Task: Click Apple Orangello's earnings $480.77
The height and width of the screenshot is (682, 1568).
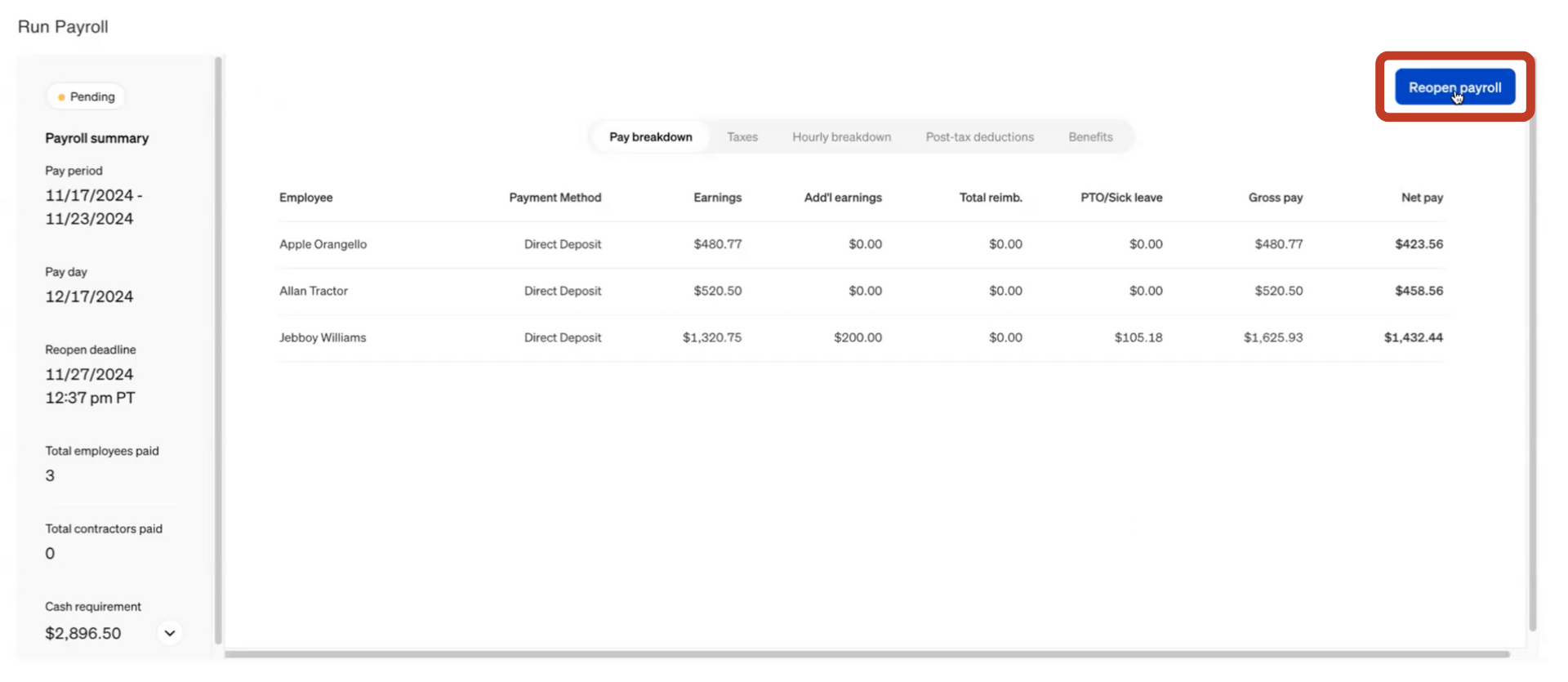Action: pyautogui.click(x=717, y=243)
